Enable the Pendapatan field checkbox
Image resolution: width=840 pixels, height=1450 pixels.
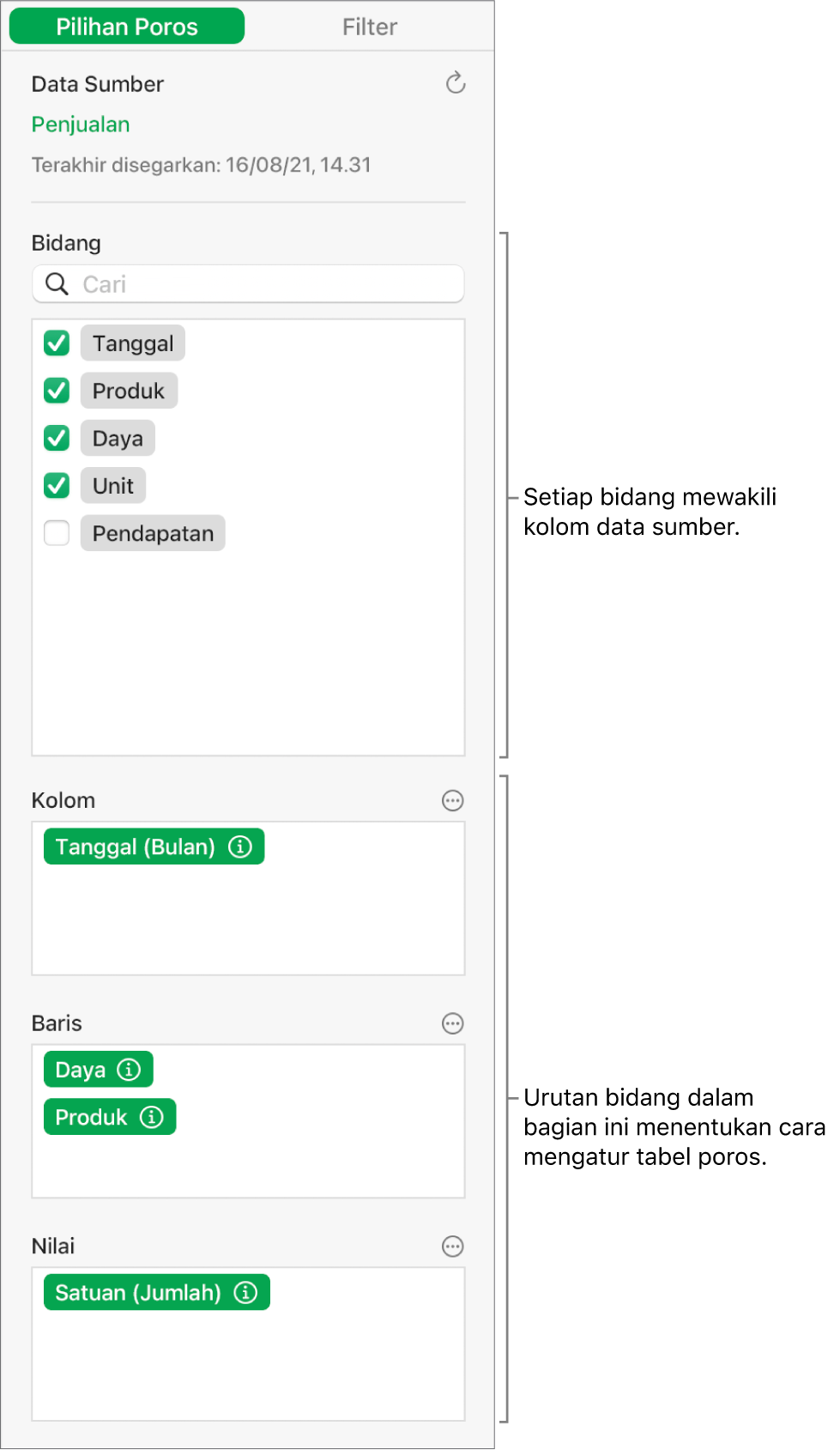coord(57,533)
